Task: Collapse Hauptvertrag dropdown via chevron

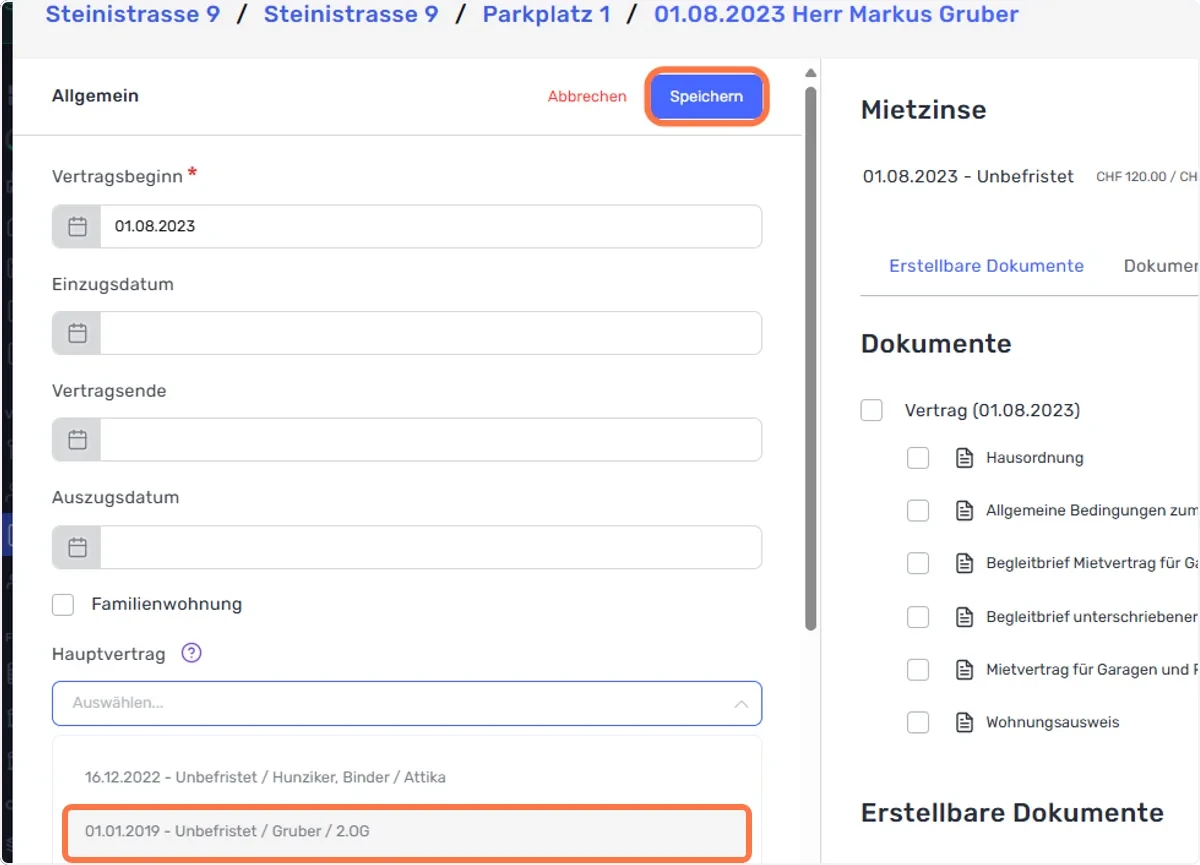Action: (x=741, y=704)
